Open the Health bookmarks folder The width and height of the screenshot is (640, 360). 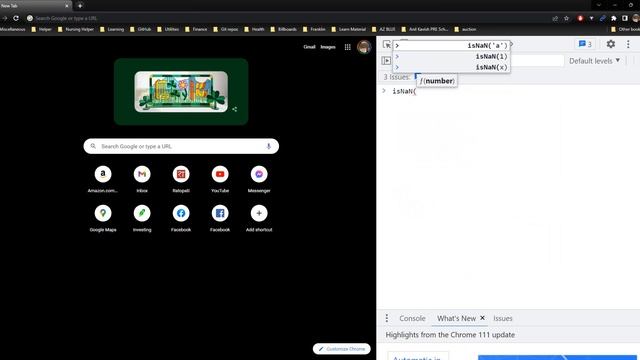[254, 29]
